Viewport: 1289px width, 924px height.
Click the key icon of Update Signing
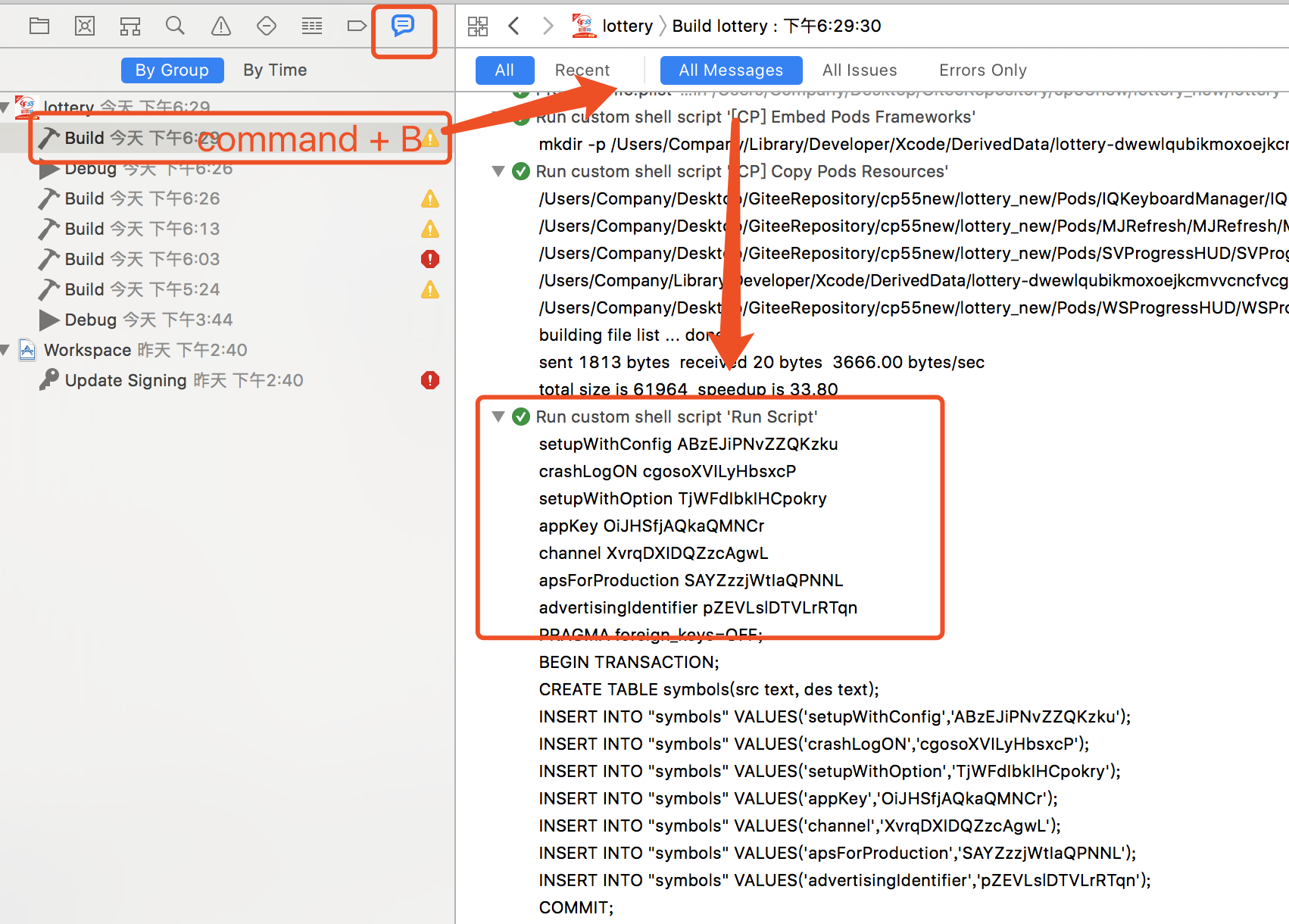(x=49, y=379)
